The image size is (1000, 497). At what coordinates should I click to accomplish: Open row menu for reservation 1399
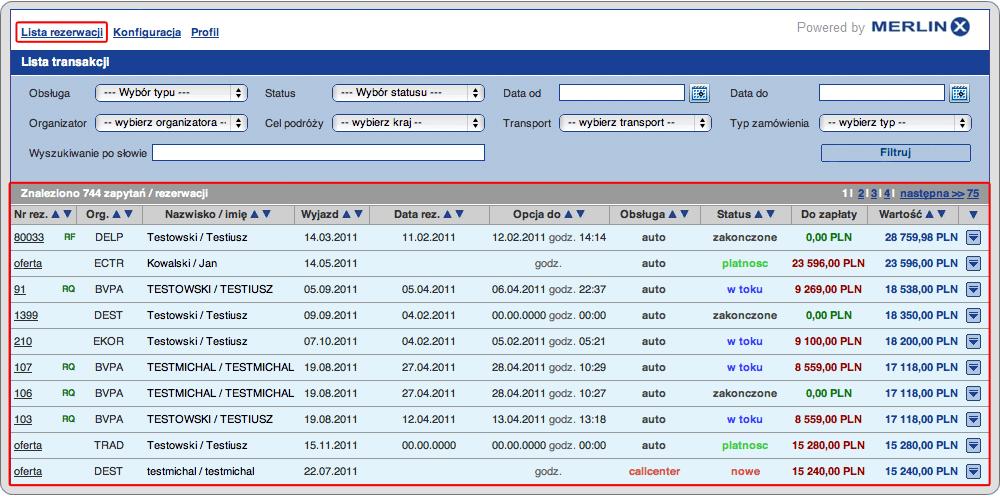tap(973, 316)
